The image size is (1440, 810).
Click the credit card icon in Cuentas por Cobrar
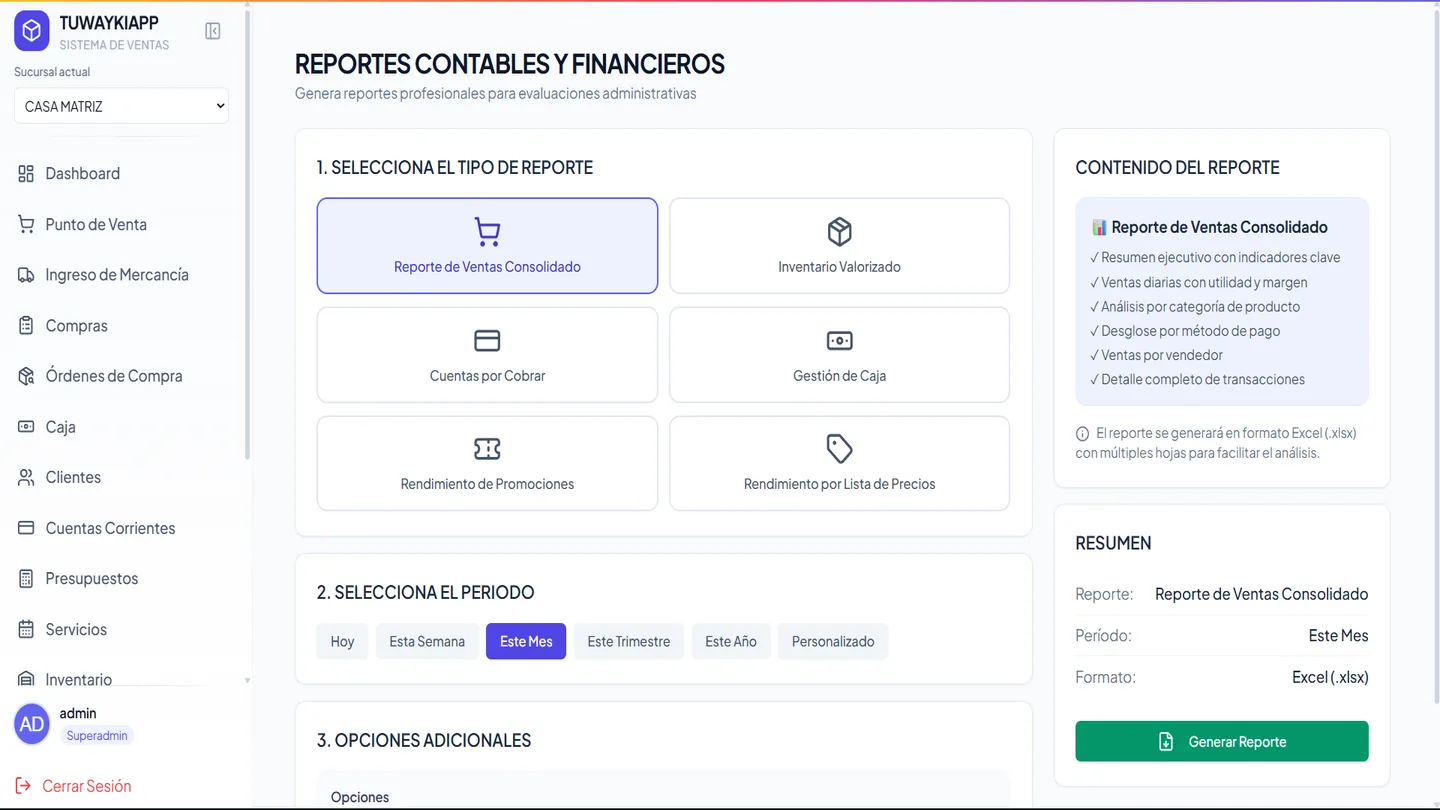(487, 341)
